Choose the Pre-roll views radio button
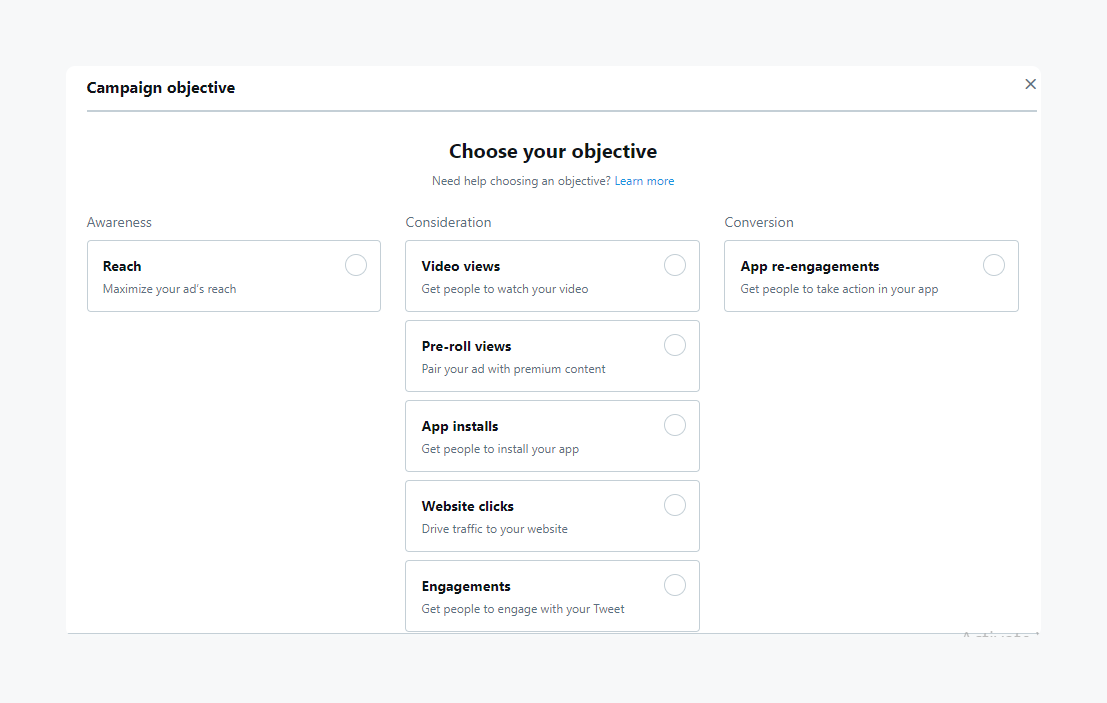The image size is (1107, 703). pos(675,345)
